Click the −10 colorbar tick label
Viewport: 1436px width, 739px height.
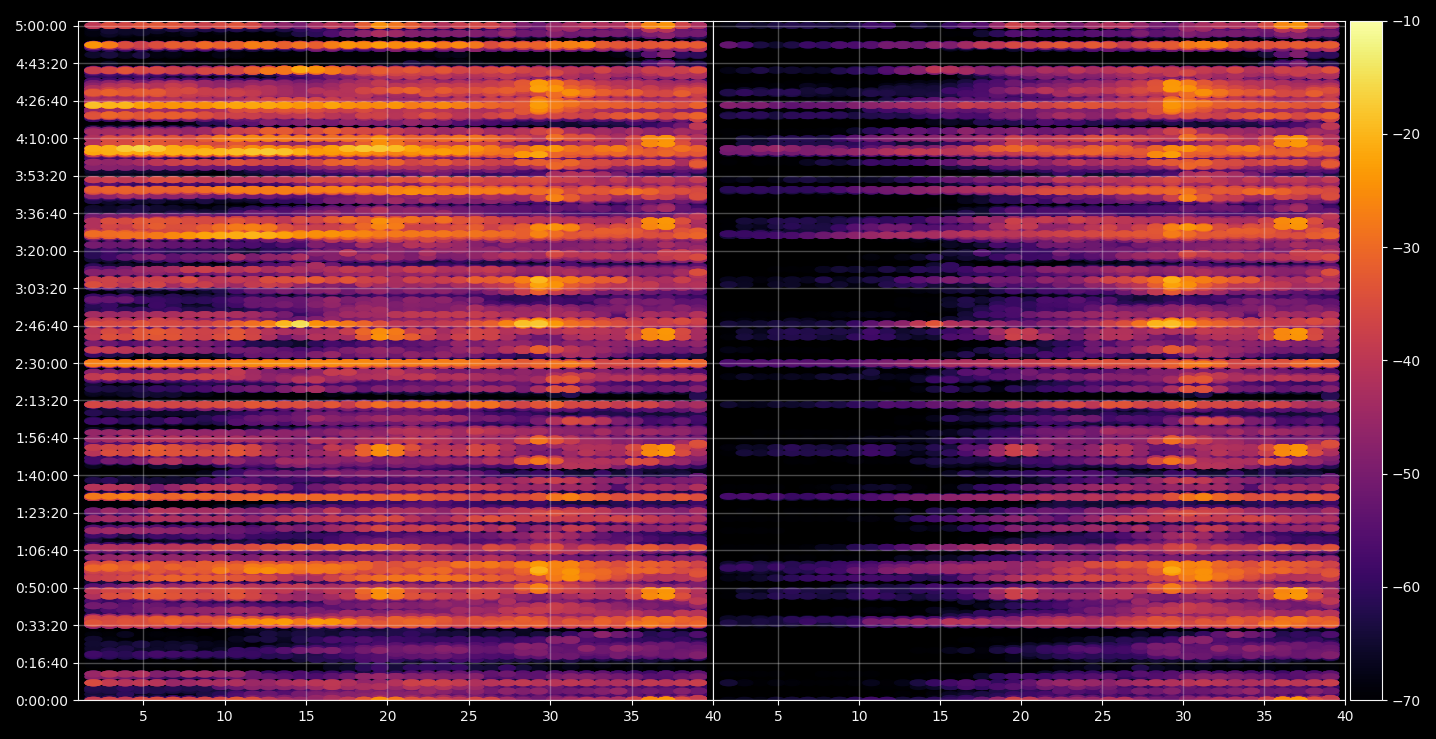[1405, 22]
